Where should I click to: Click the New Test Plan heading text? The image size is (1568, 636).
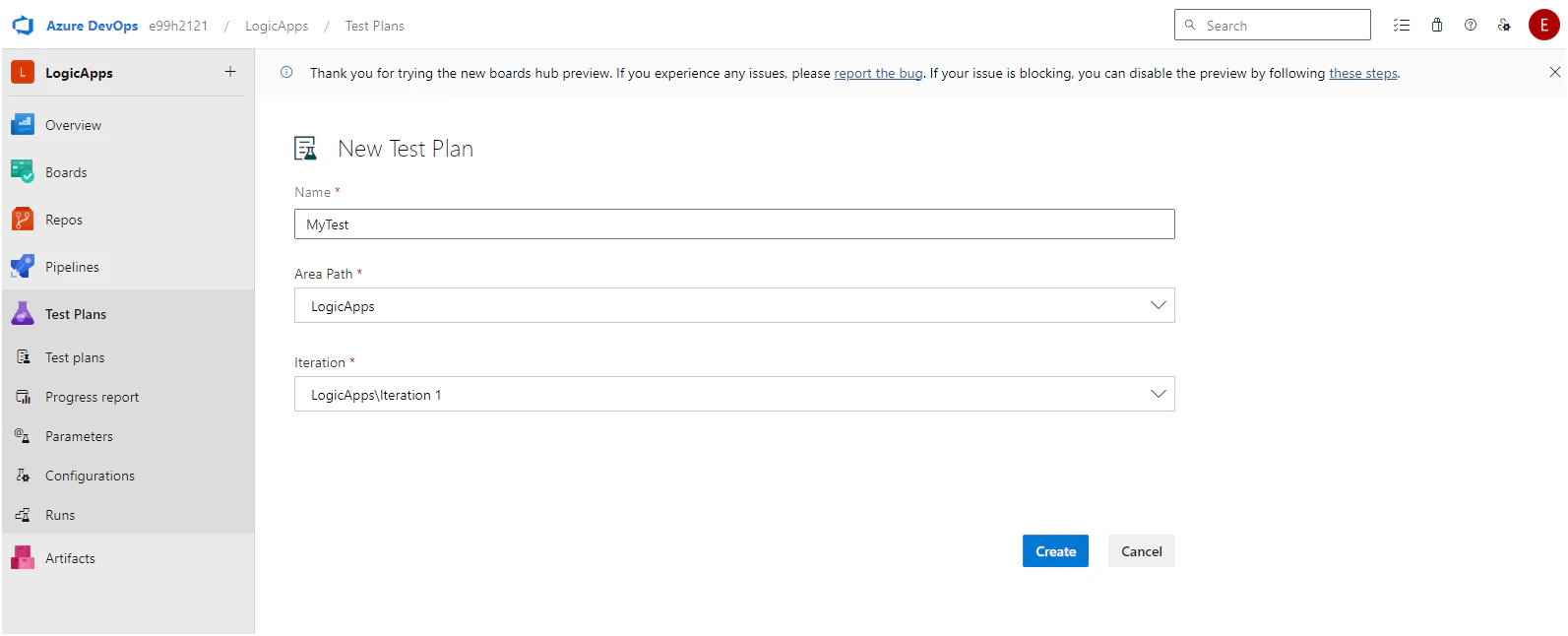(406, 149)
